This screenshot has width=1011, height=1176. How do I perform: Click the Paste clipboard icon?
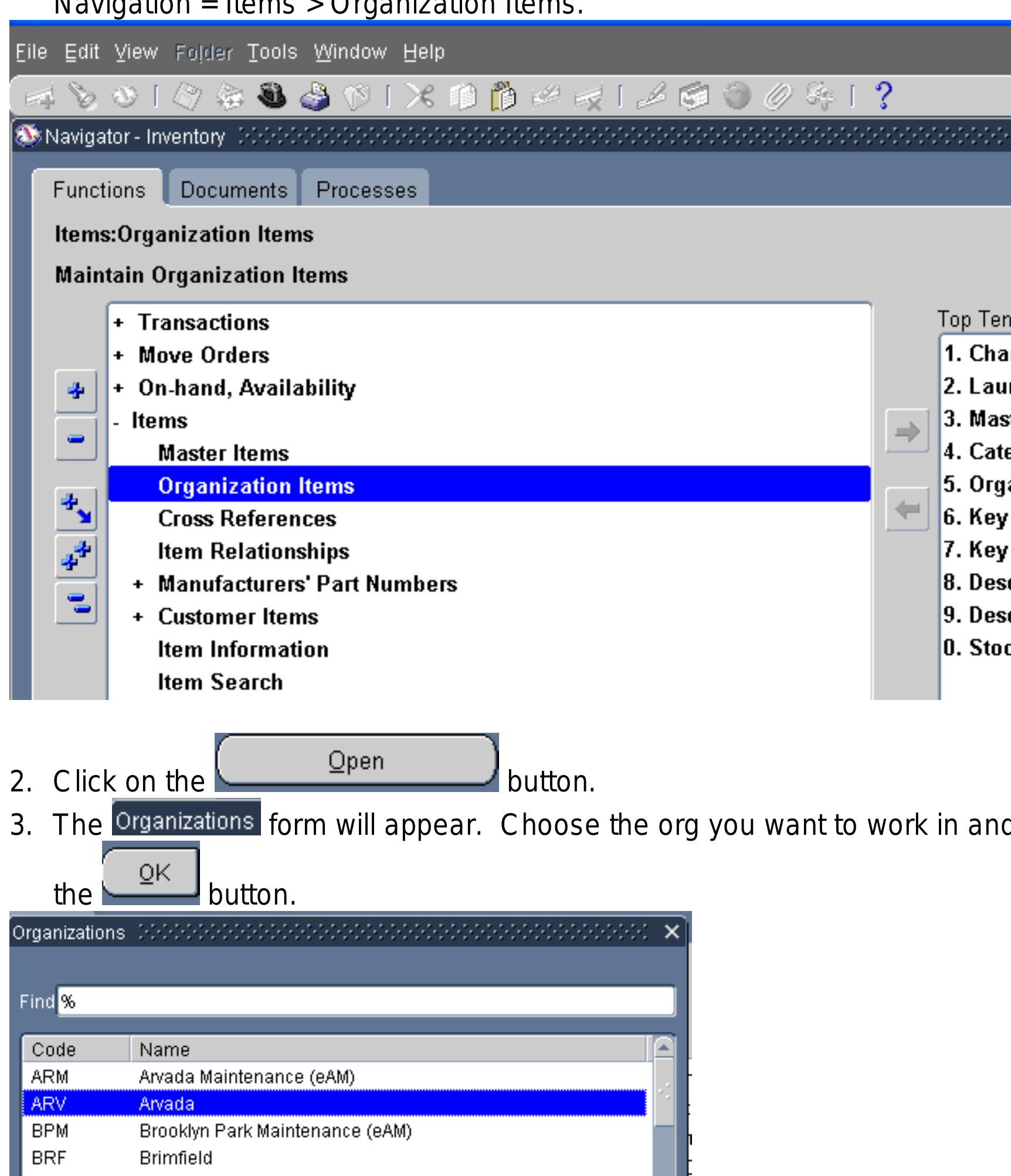click(x=503, y=96)
